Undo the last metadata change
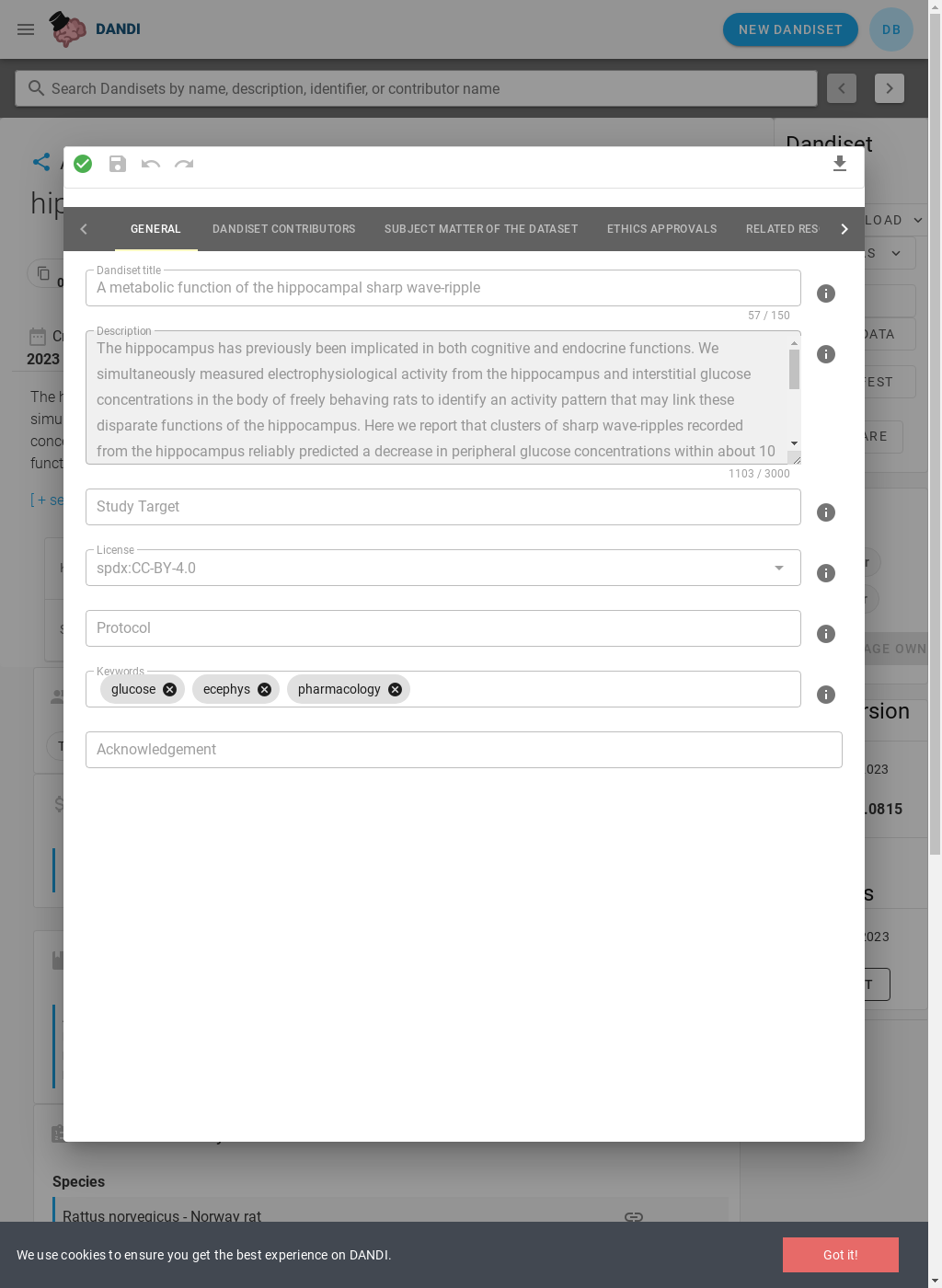The width and height of the screenshot is (942, 1288). point(151,164)
